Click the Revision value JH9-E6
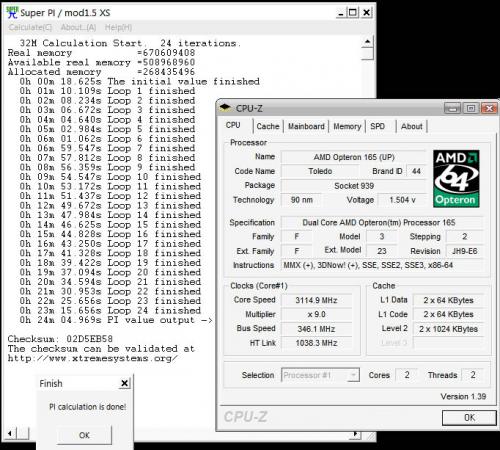Viewport: 500px width, 450px height. (465, 251)
